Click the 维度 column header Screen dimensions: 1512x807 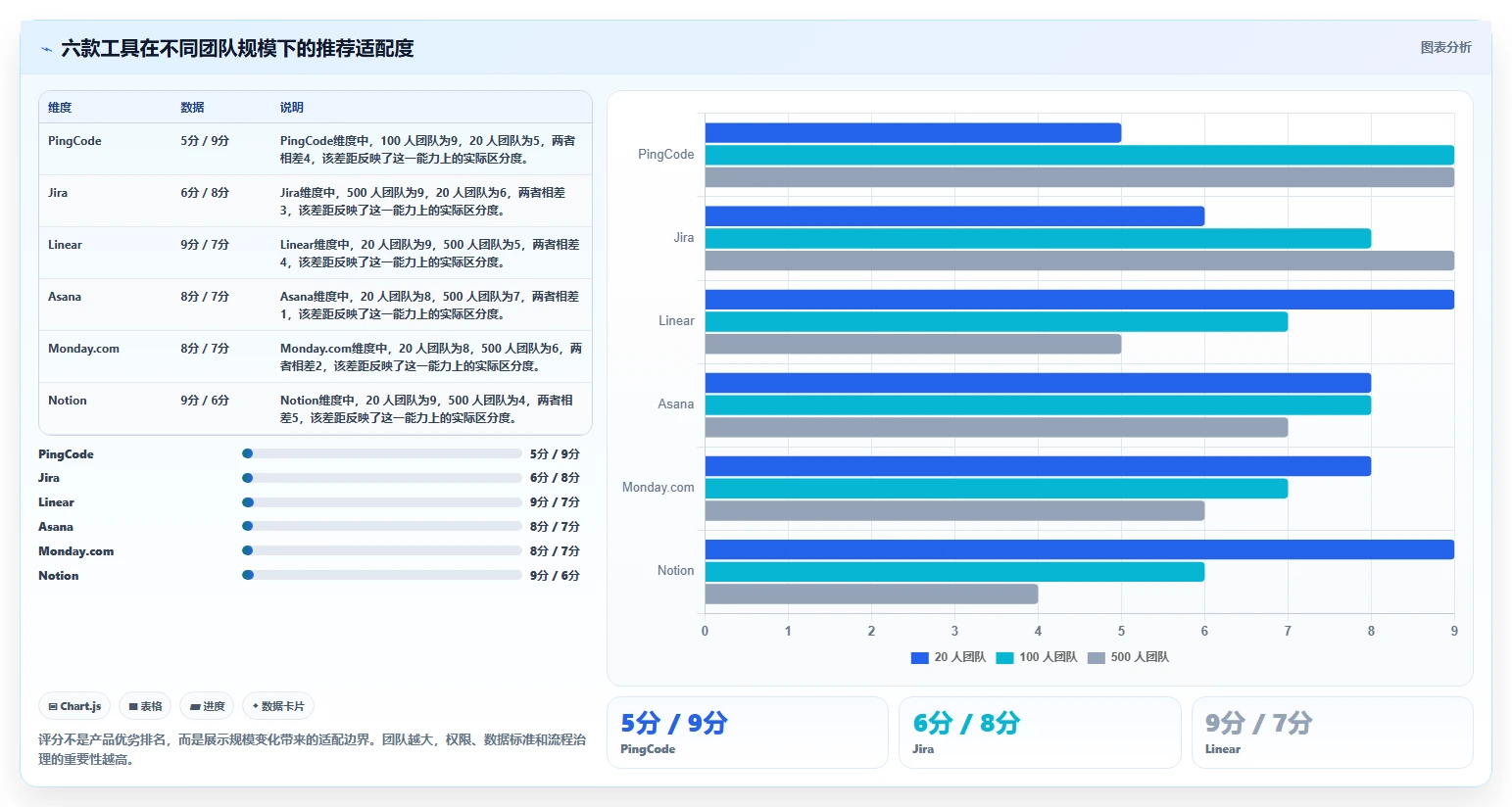click(60, 108)
